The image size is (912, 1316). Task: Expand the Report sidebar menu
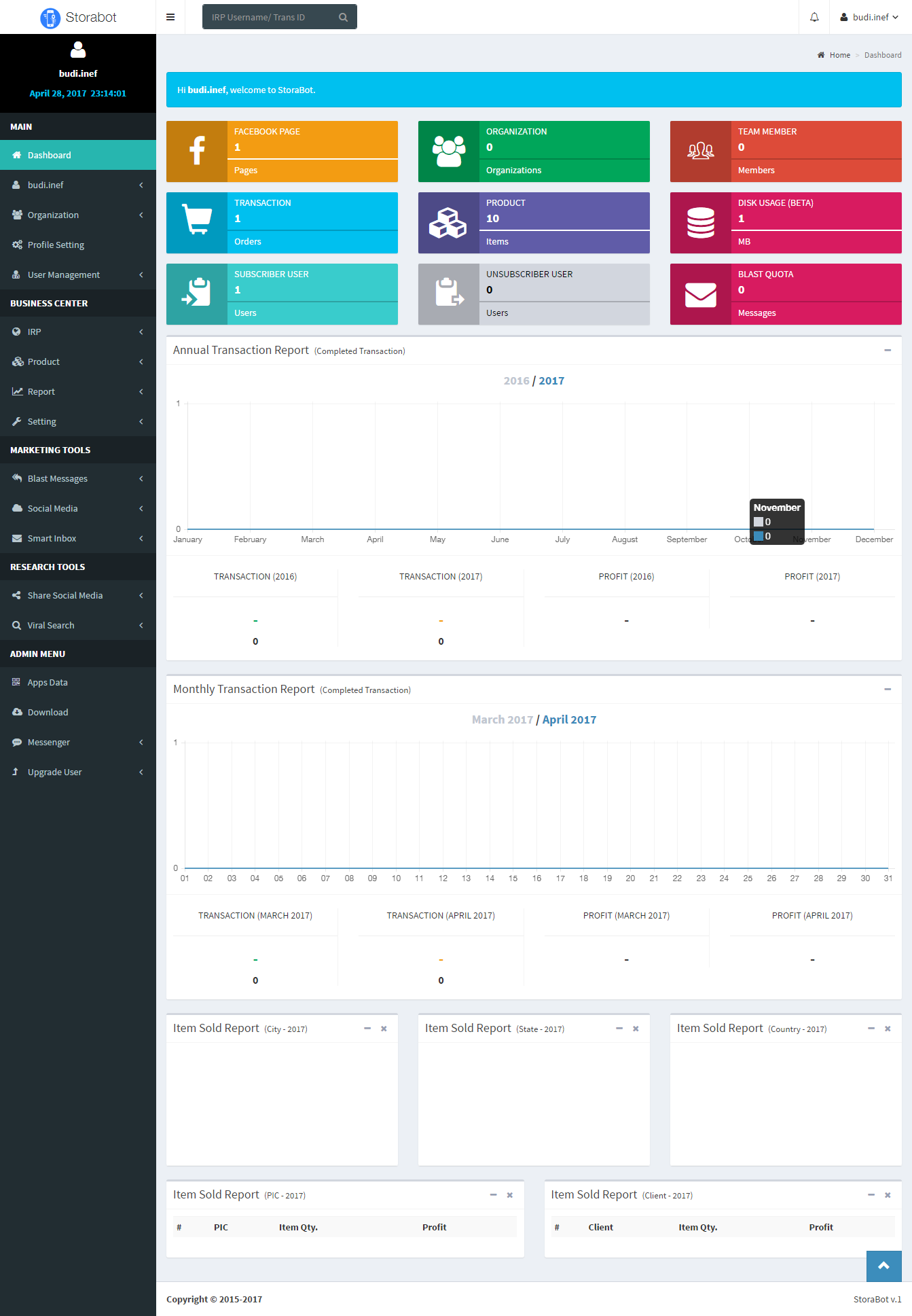[78, 391]
